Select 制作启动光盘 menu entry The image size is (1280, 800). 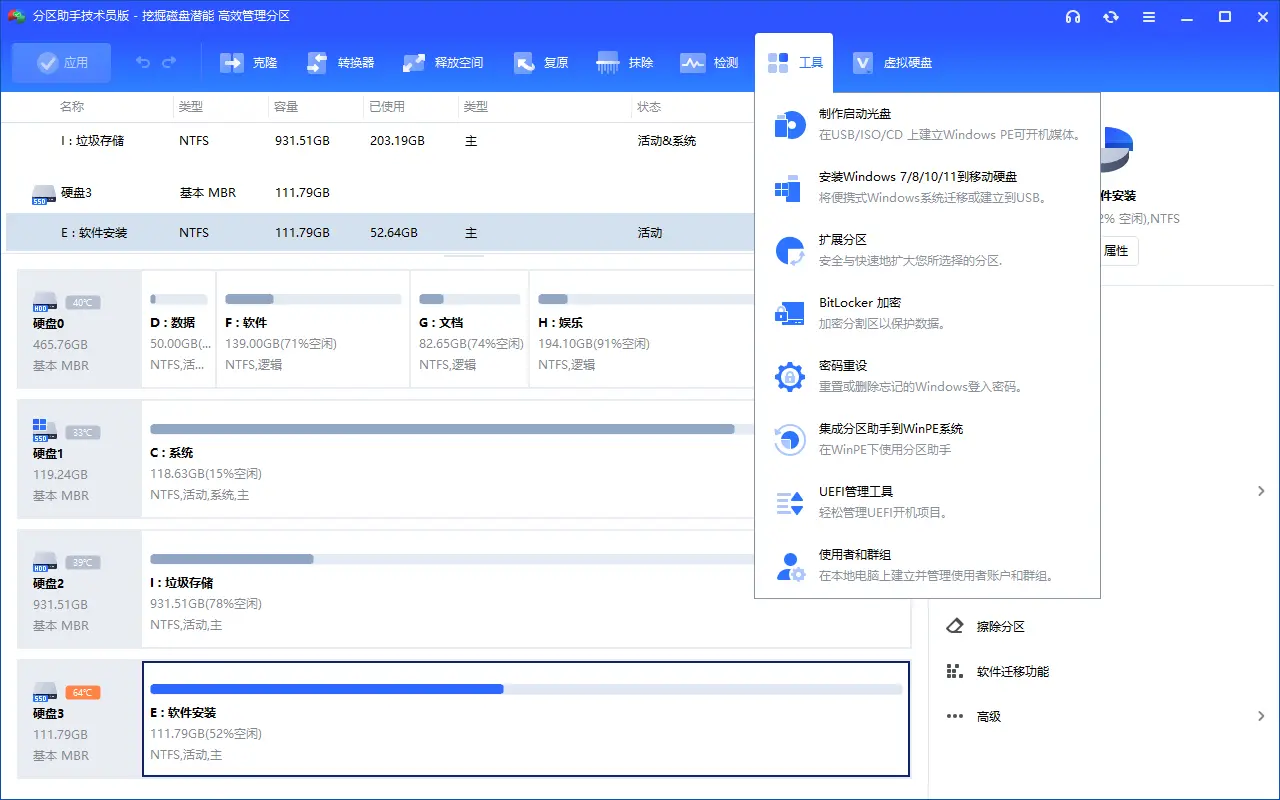click(x=928, y=124)
